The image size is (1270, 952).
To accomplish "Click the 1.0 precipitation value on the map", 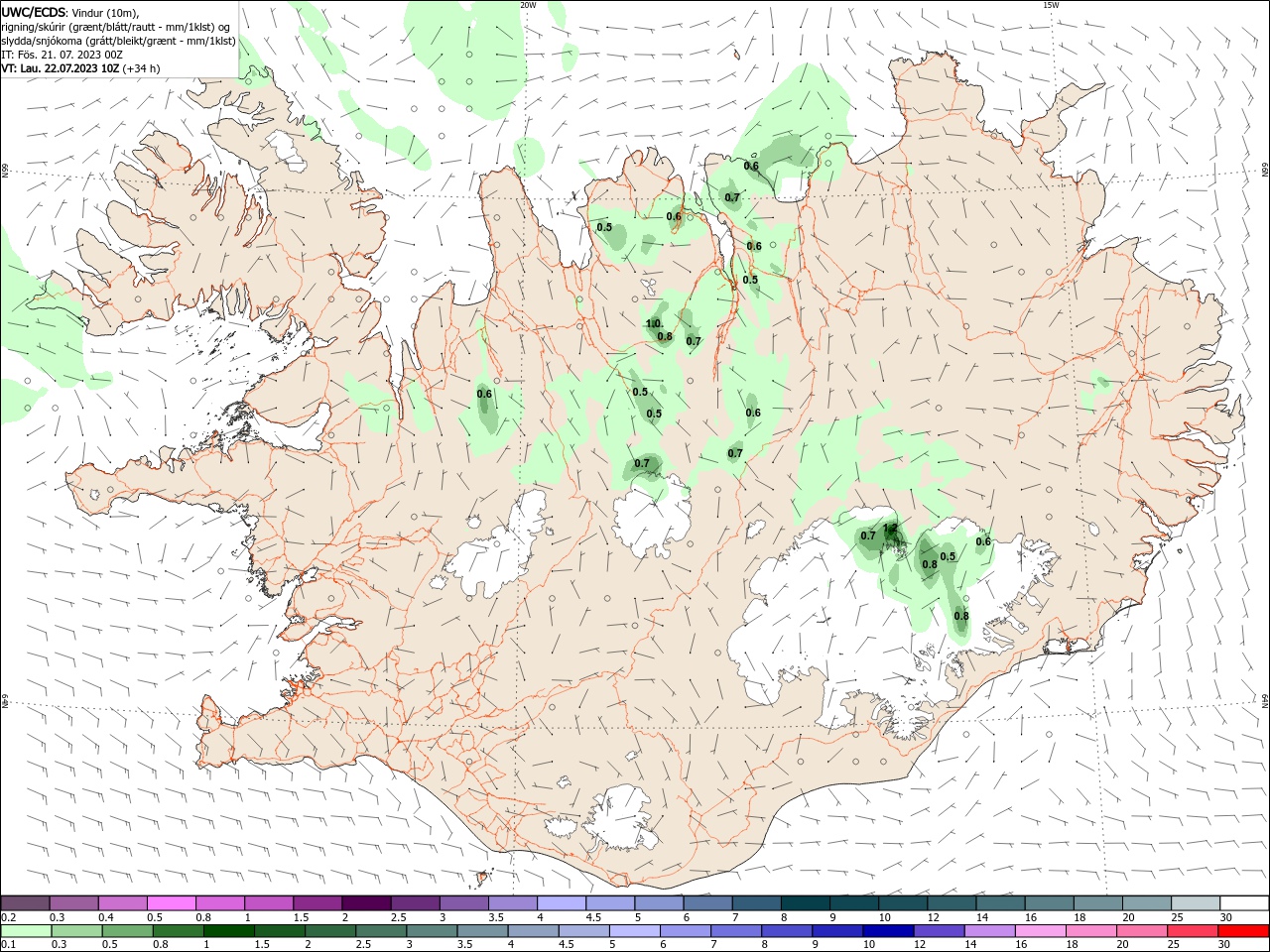I will click(x=654, y=324).
